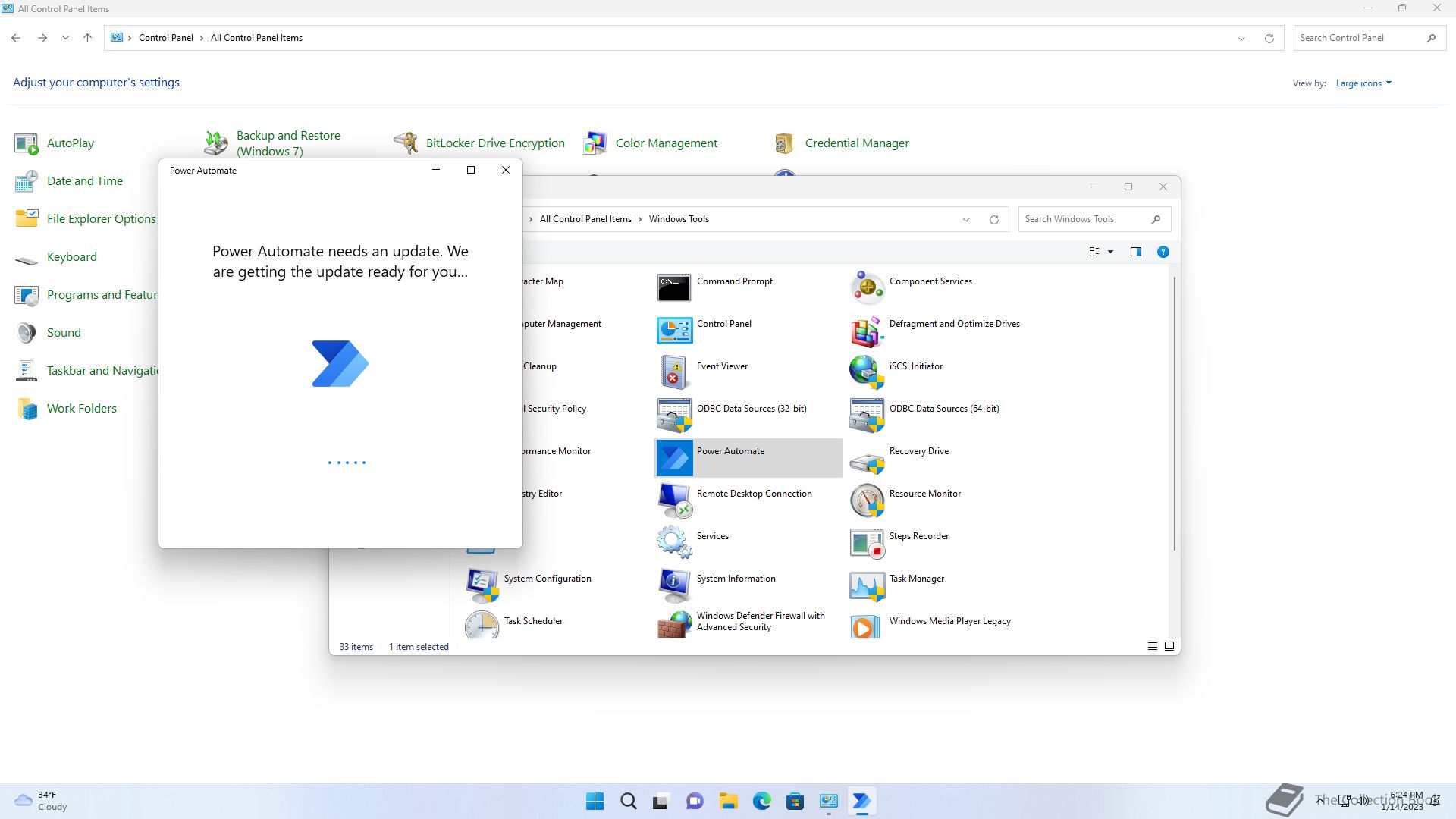The image size is (1456, 819).
Task: Open Windows Tools view options dropdown arrow
Action: point(1111,252)
